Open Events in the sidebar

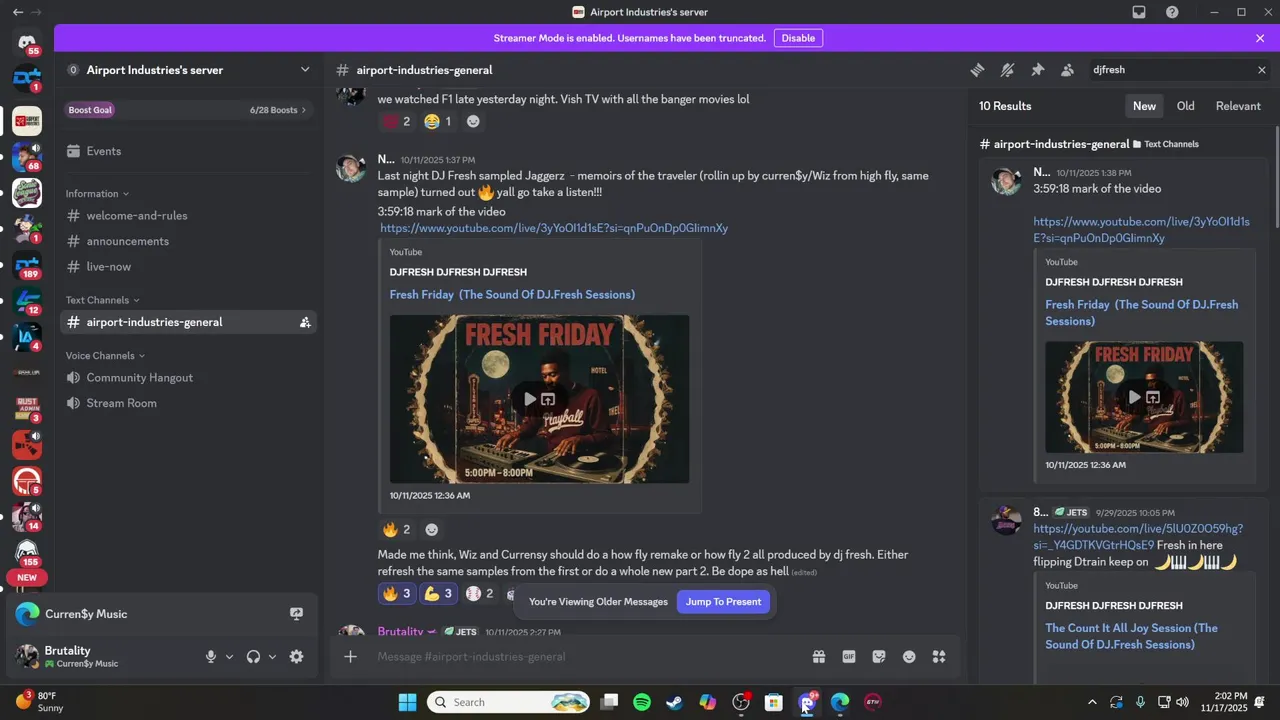point(188,151)
